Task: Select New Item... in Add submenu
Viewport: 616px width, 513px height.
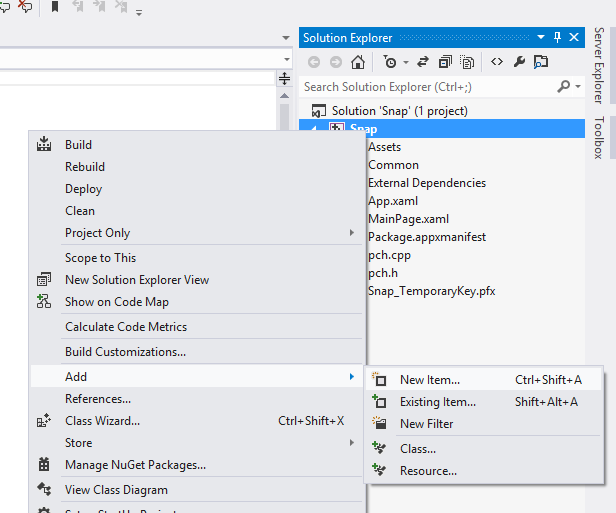Action: click(430, 379)
